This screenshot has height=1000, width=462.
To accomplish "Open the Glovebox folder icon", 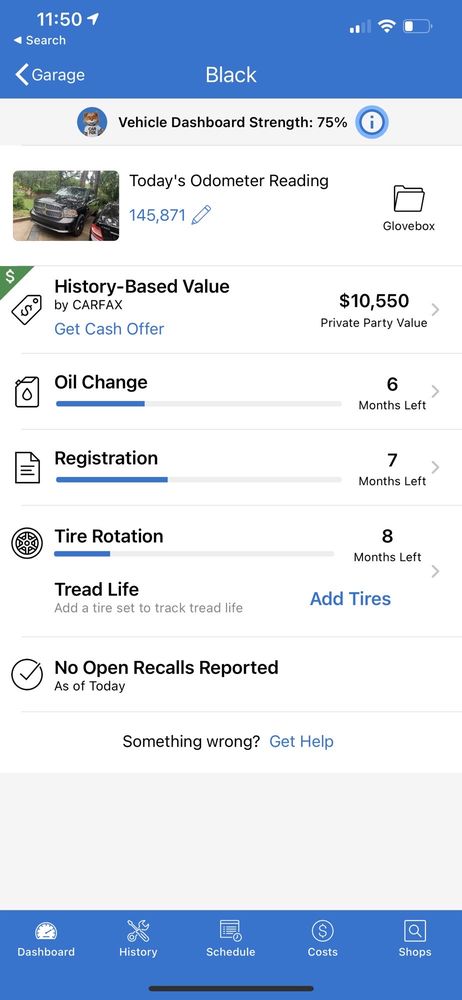I will tap(408, 198).
